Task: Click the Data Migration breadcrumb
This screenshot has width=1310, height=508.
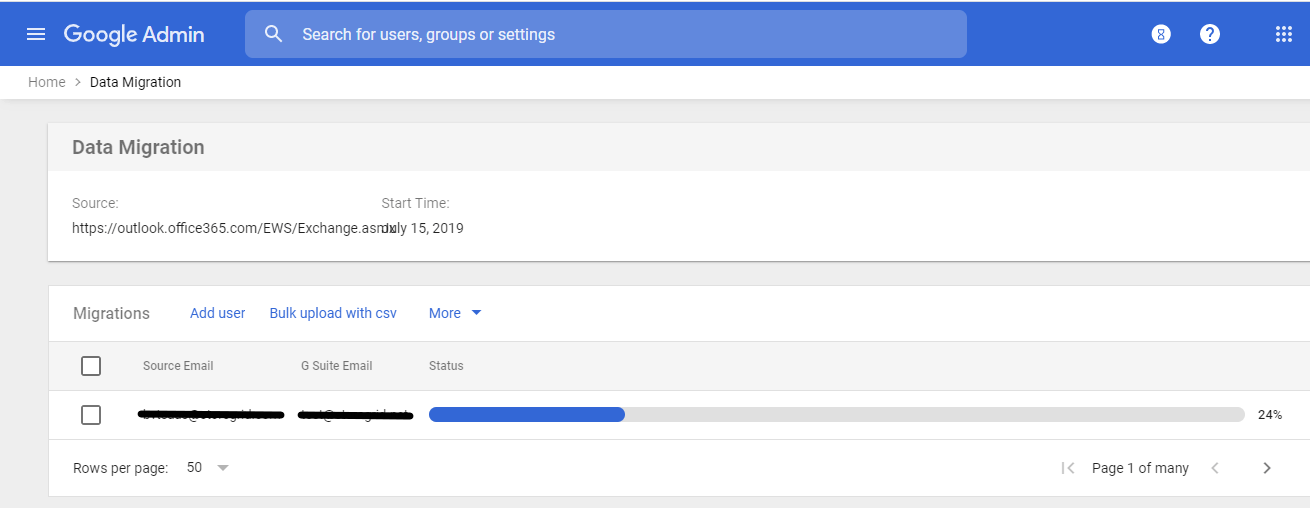Action: click(136, 82)
